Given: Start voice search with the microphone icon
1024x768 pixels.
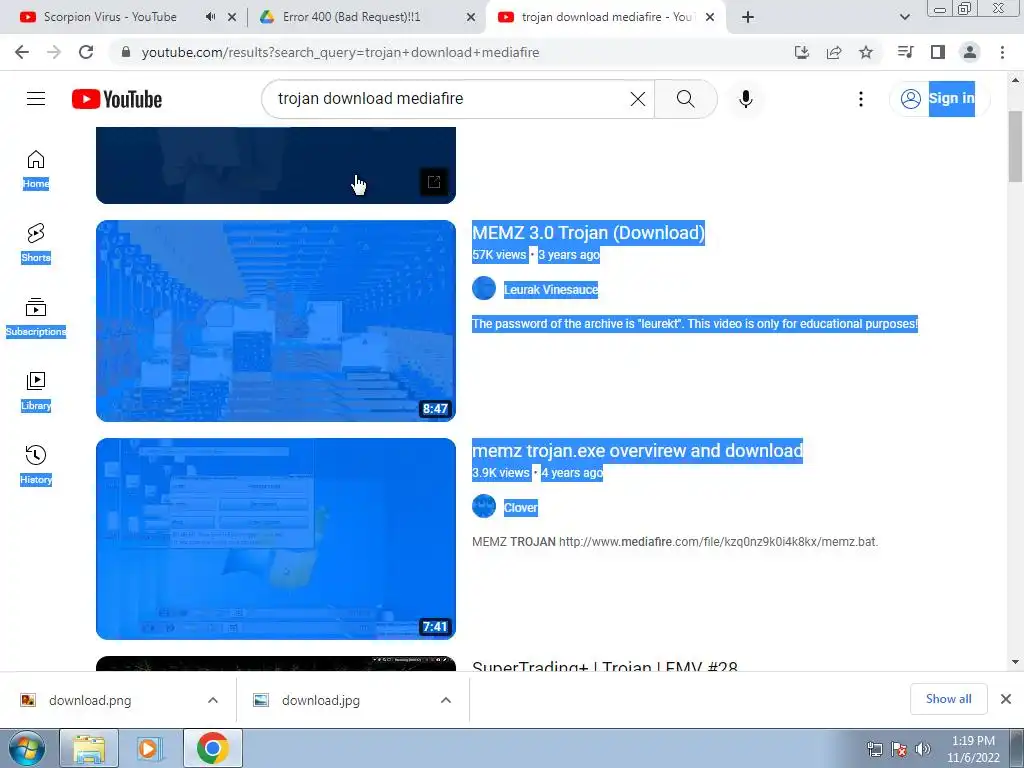Looking at the screenshot, I should (746, 99).
